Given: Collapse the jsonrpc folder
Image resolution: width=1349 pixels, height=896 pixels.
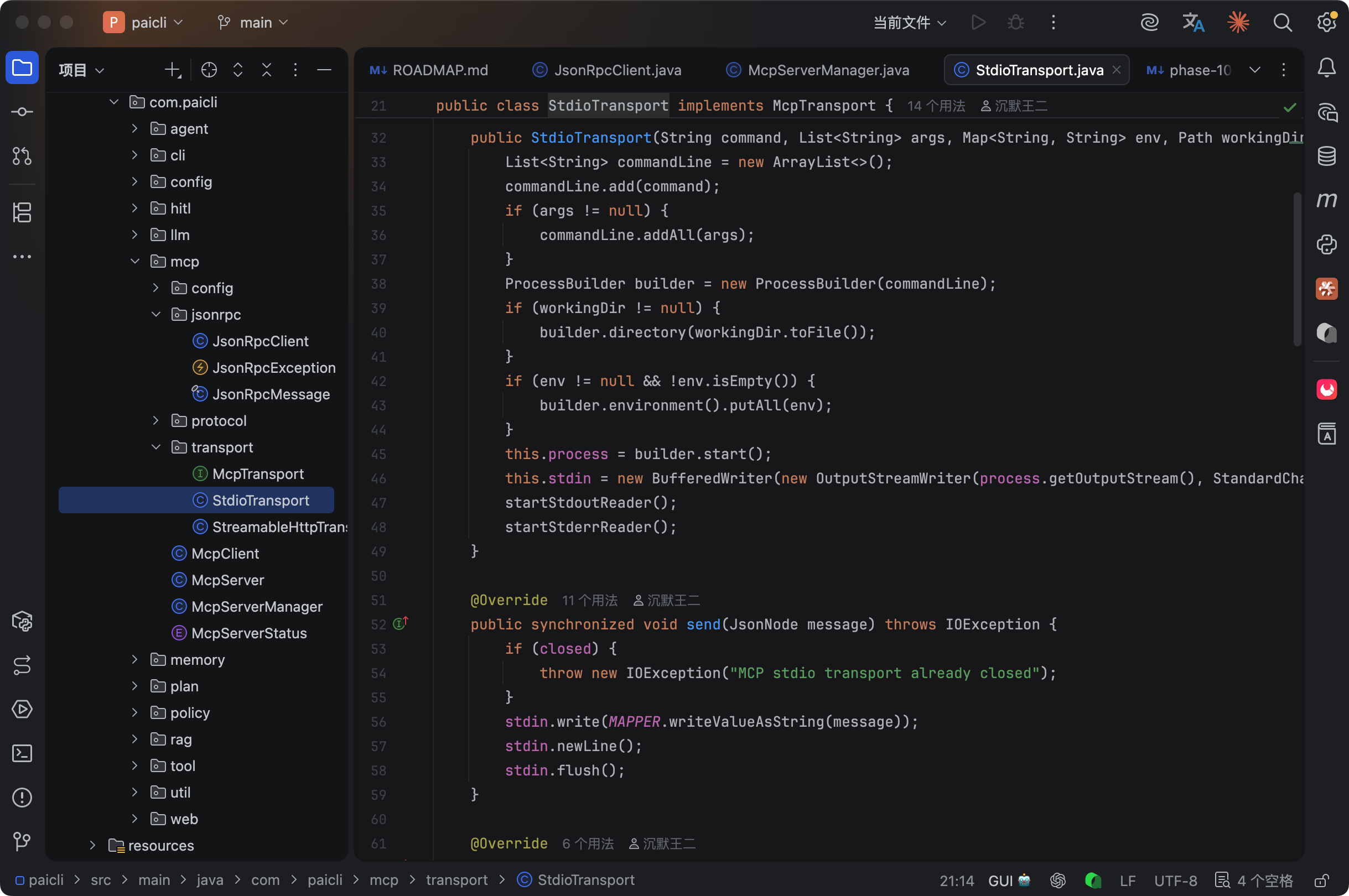Looking at the screenshot, I should tap(155, 314).
